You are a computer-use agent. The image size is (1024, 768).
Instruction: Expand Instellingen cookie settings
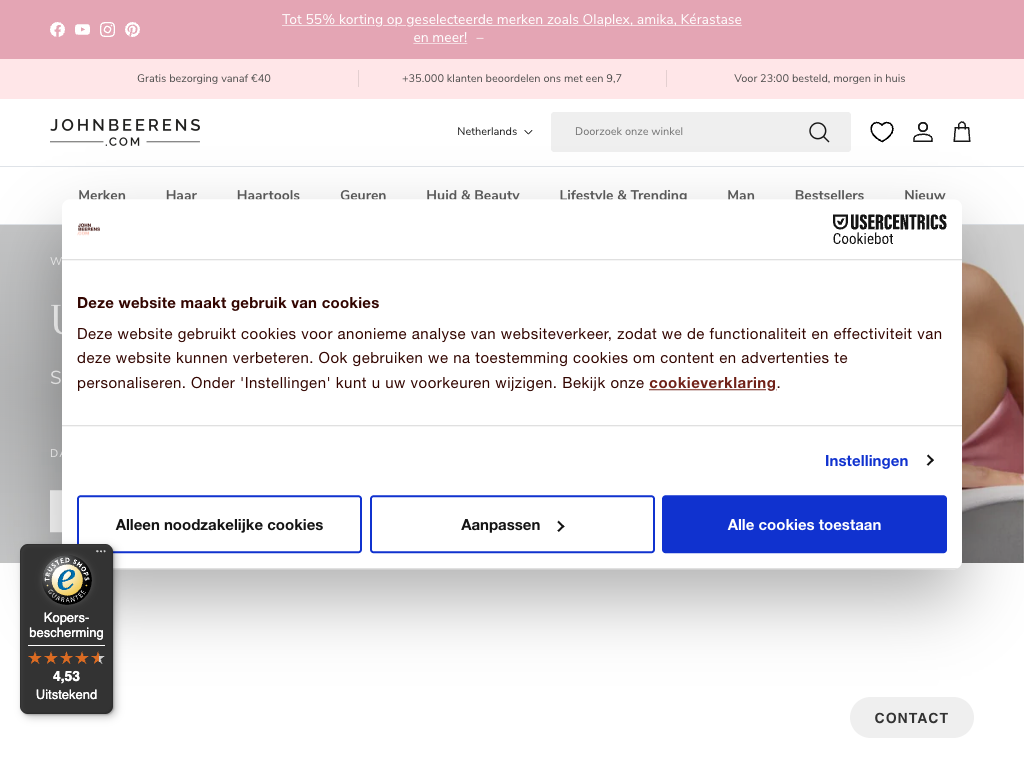point(879,460)
